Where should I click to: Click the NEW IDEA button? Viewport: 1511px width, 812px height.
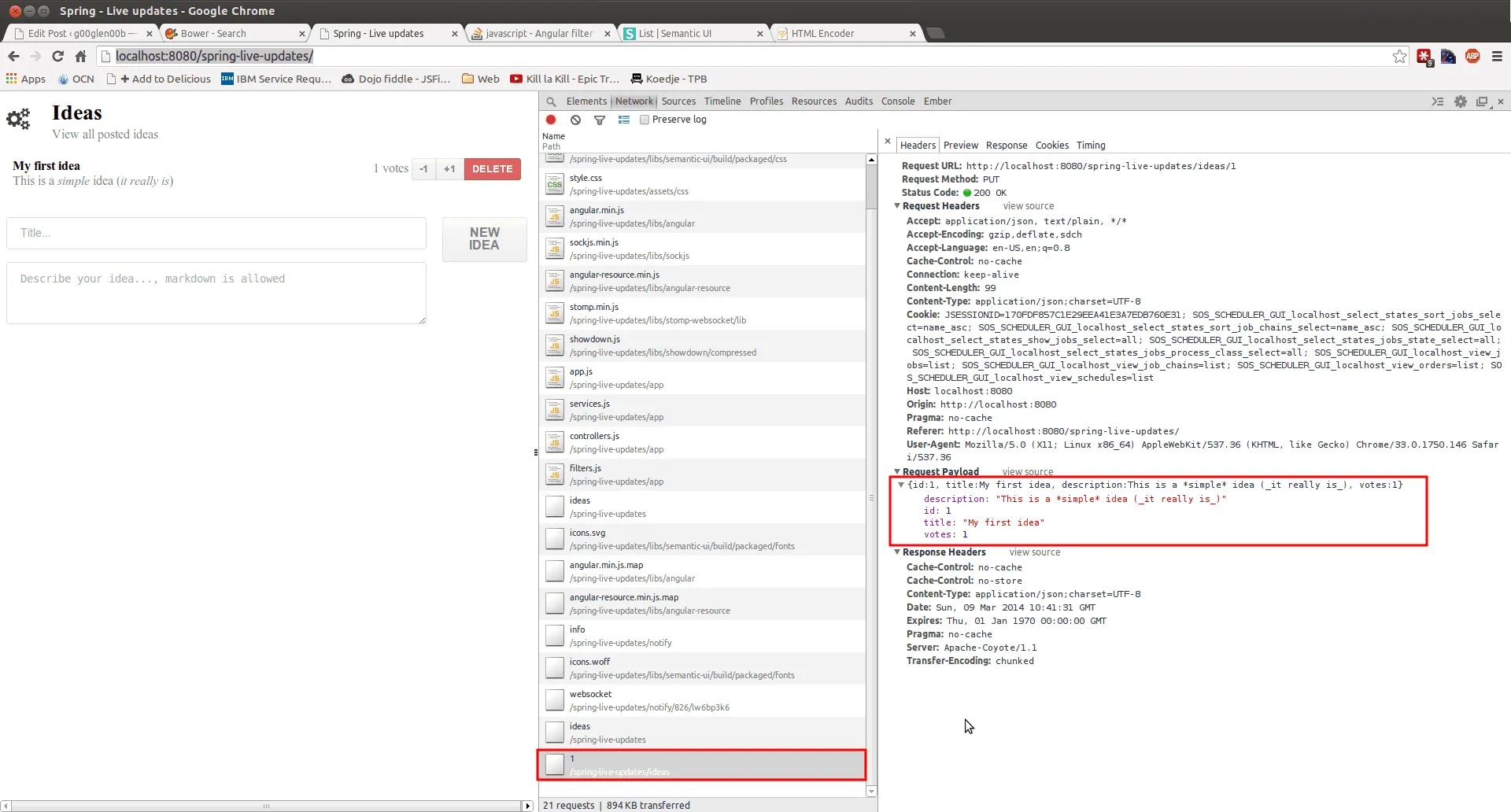click(484, 239)
